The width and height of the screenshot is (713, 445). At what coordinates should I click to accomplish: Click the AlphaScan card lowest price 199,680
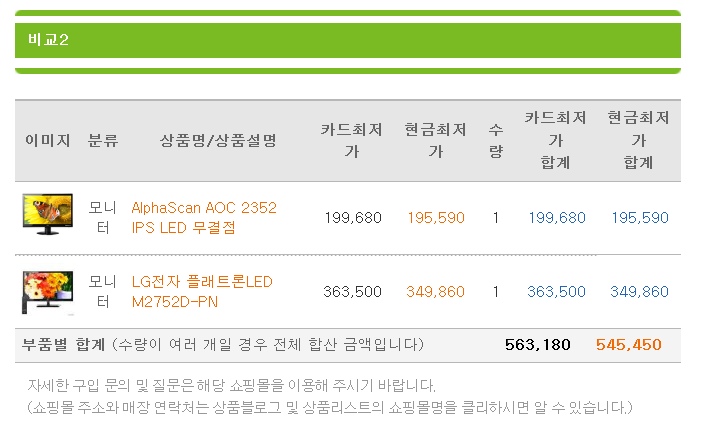coord(353,218)
